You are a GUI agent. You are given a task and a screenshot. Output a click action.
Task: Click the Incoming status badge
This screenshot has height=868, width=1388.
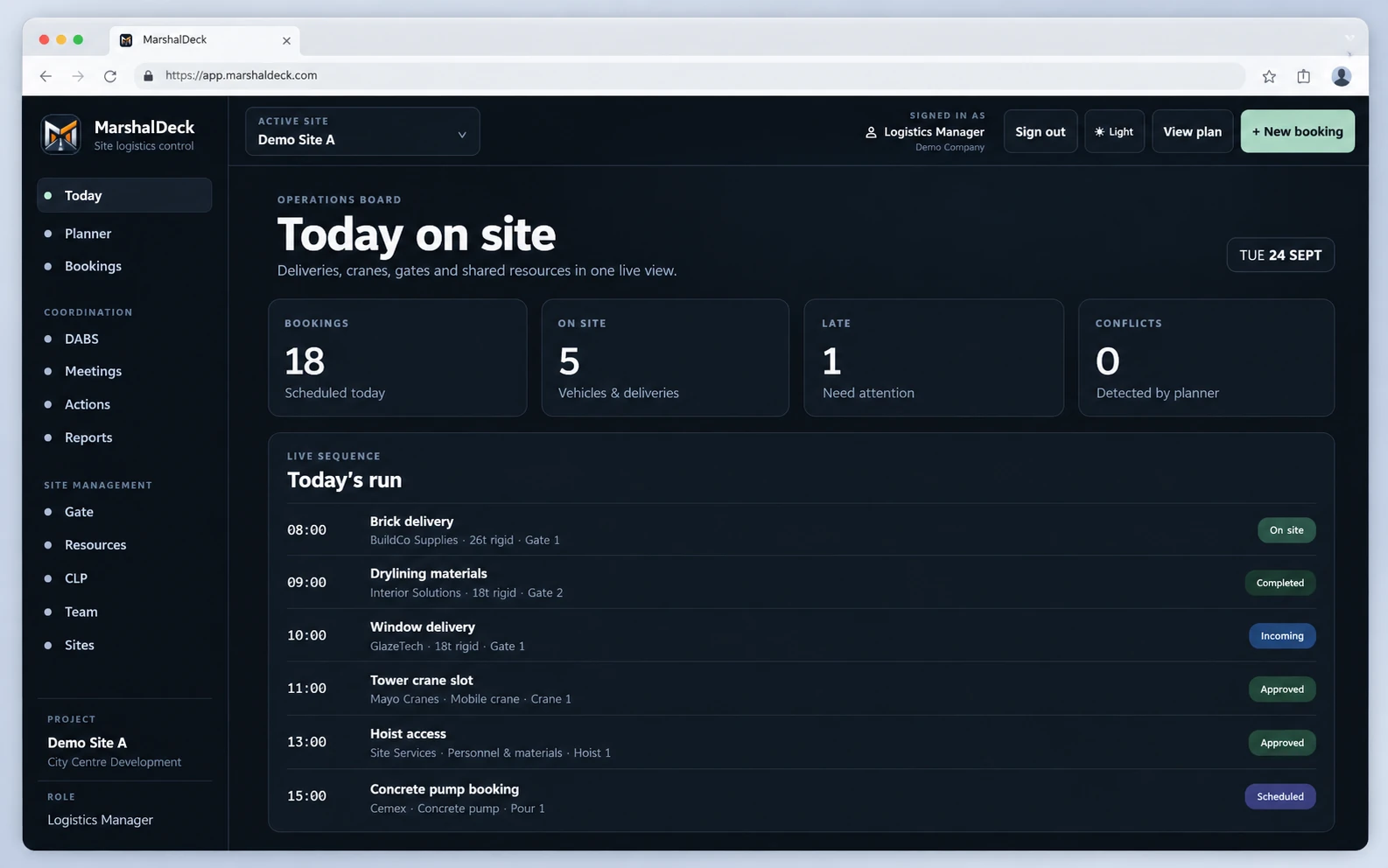(x=1282, y=636)
